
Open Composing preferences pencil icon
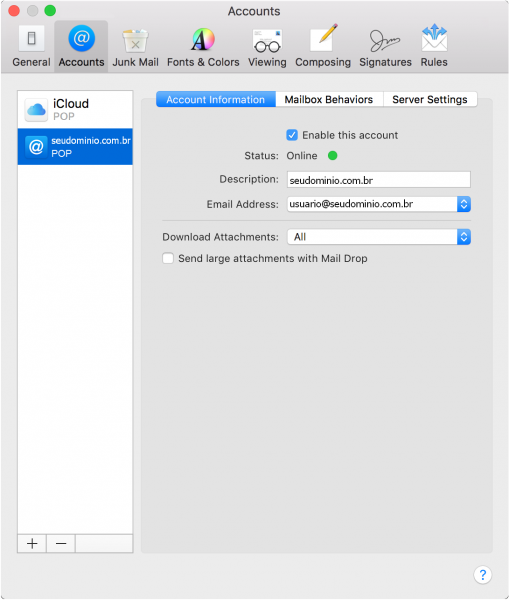pyautogui.click(x=323, y=46)
